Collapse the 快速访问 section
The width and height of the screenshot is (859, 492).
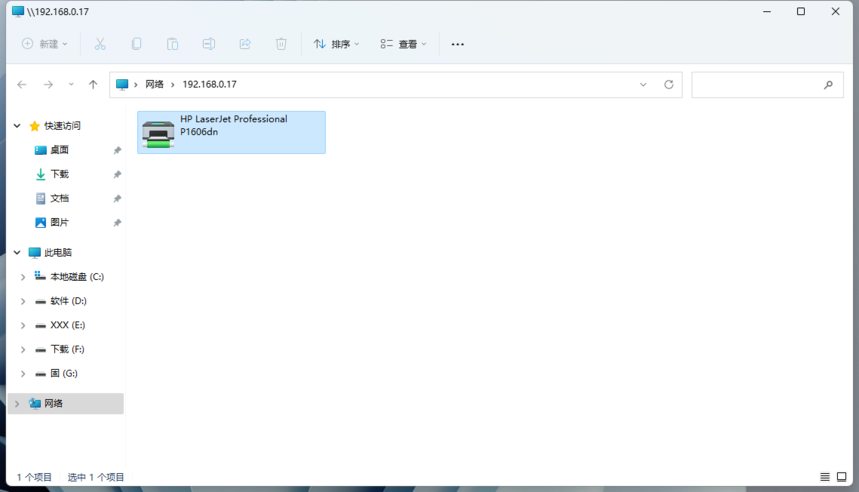pyautogui.click(x=17, y=126)
